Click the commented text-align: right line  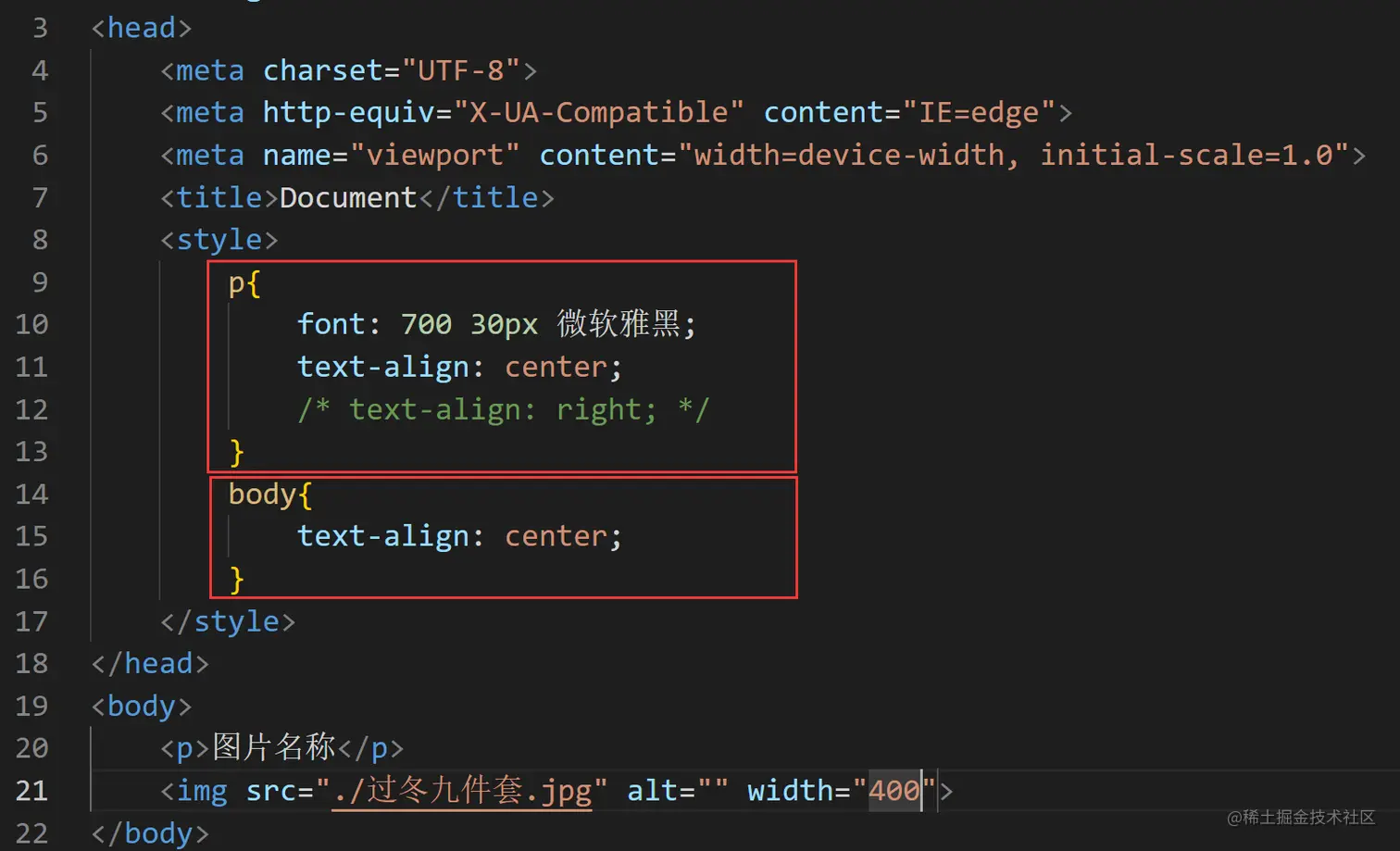coord(503,409)
